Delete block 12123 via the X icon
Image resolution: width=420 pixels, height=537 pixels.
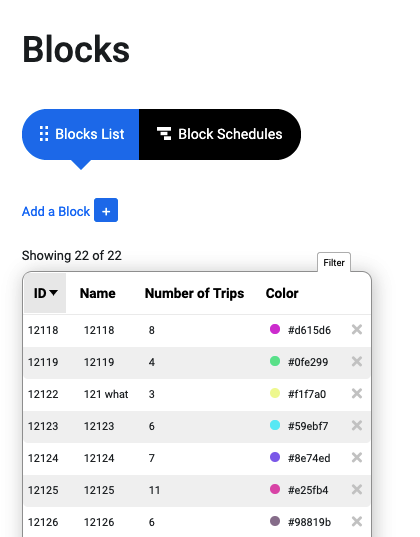357,425
